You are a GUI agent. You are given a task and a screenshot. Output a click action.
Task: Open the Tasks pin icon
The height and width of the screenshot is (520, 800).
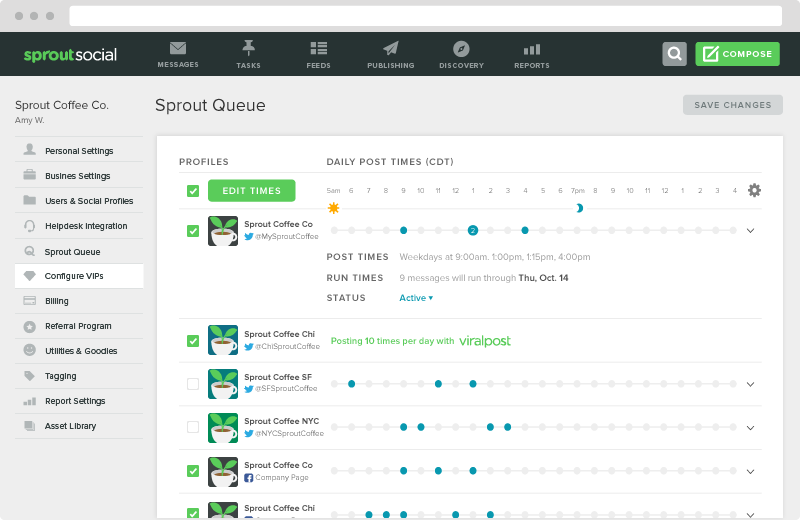(x=248, y=48)
